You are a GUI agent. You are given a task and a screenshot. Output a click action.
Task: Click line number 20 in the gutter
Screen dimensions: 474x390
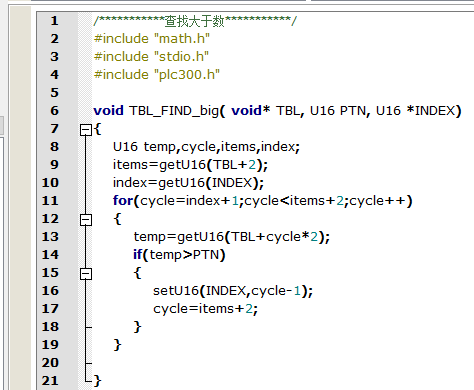pyautogui.click(x=50, y=363)
